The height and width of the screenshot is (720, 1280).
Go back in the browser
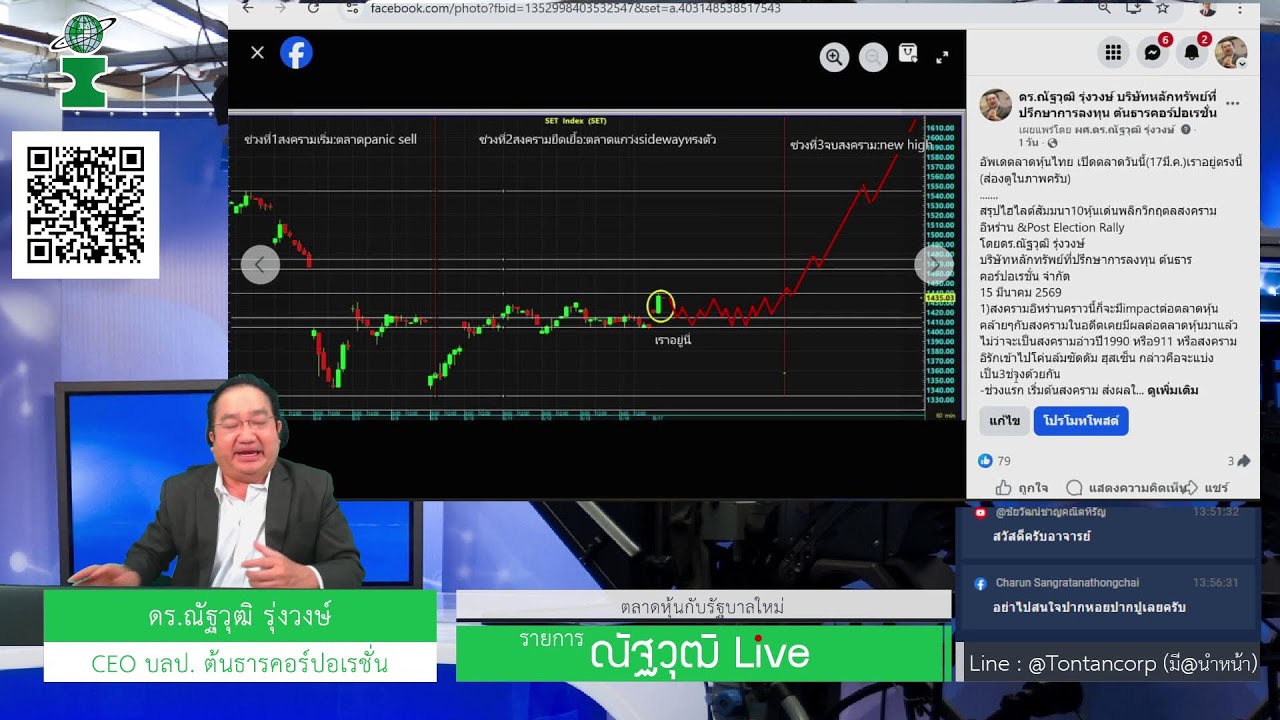[248, 8]
